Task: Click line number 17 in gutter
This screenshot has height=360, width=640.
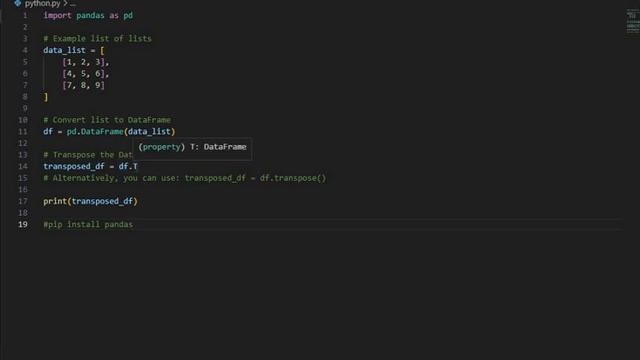Action: [x=23, y=201]
